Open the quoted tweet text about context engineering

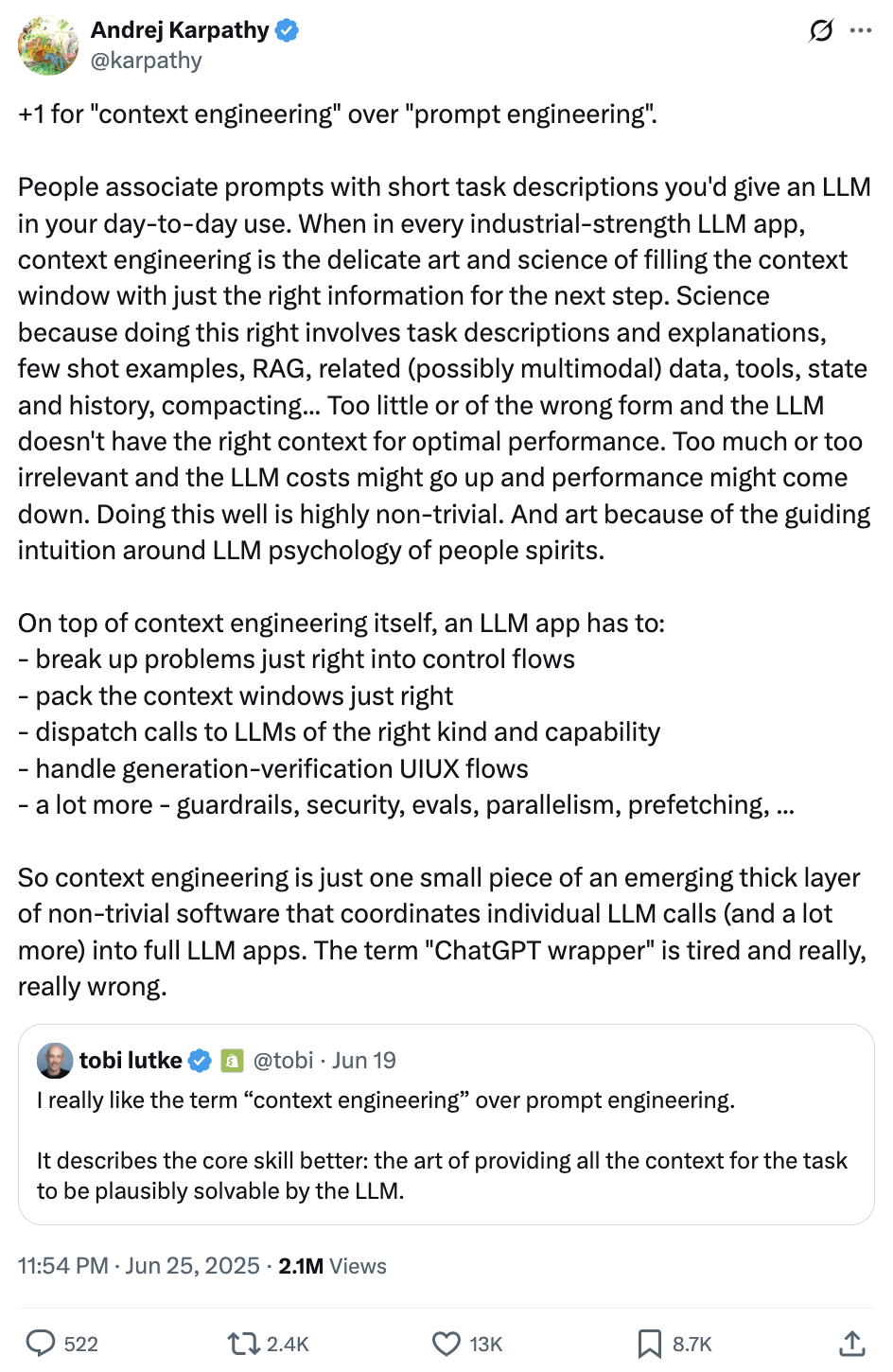pyautogui.click(x=442, y=1145)
